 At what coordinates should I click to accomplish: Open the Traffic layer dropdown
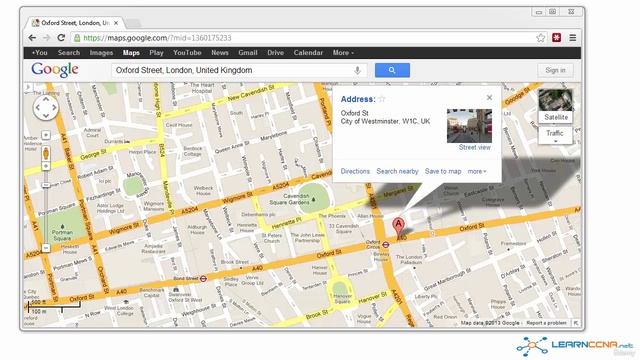[x=555, y=136]
